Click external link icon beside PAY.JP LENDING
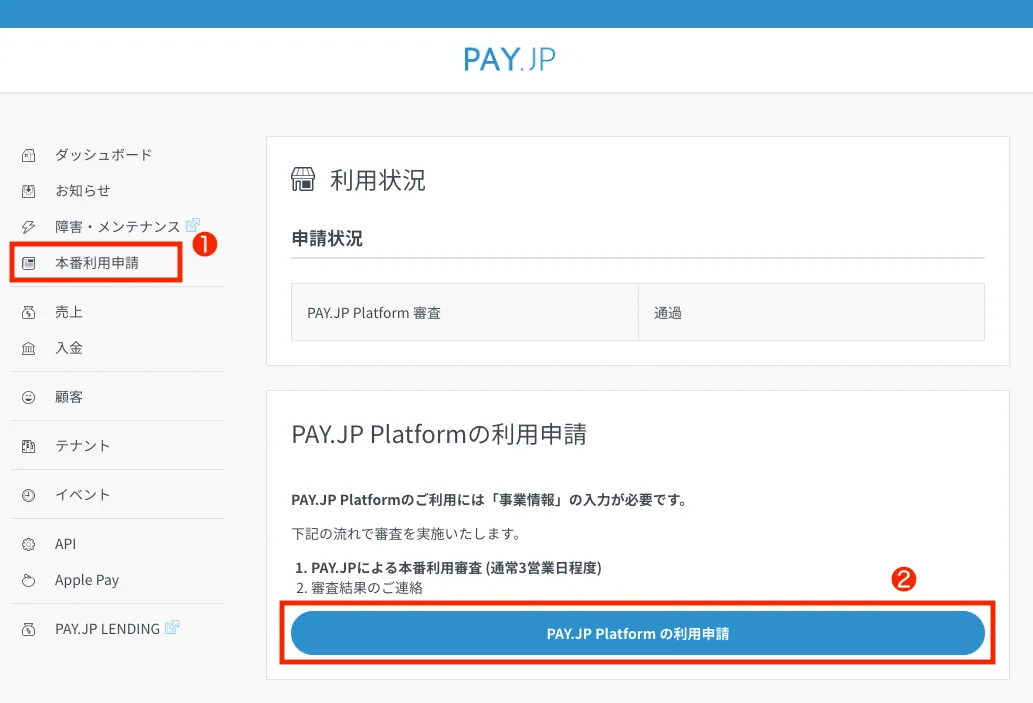This screenshot has height=703, width=1033. pos(172,627)
